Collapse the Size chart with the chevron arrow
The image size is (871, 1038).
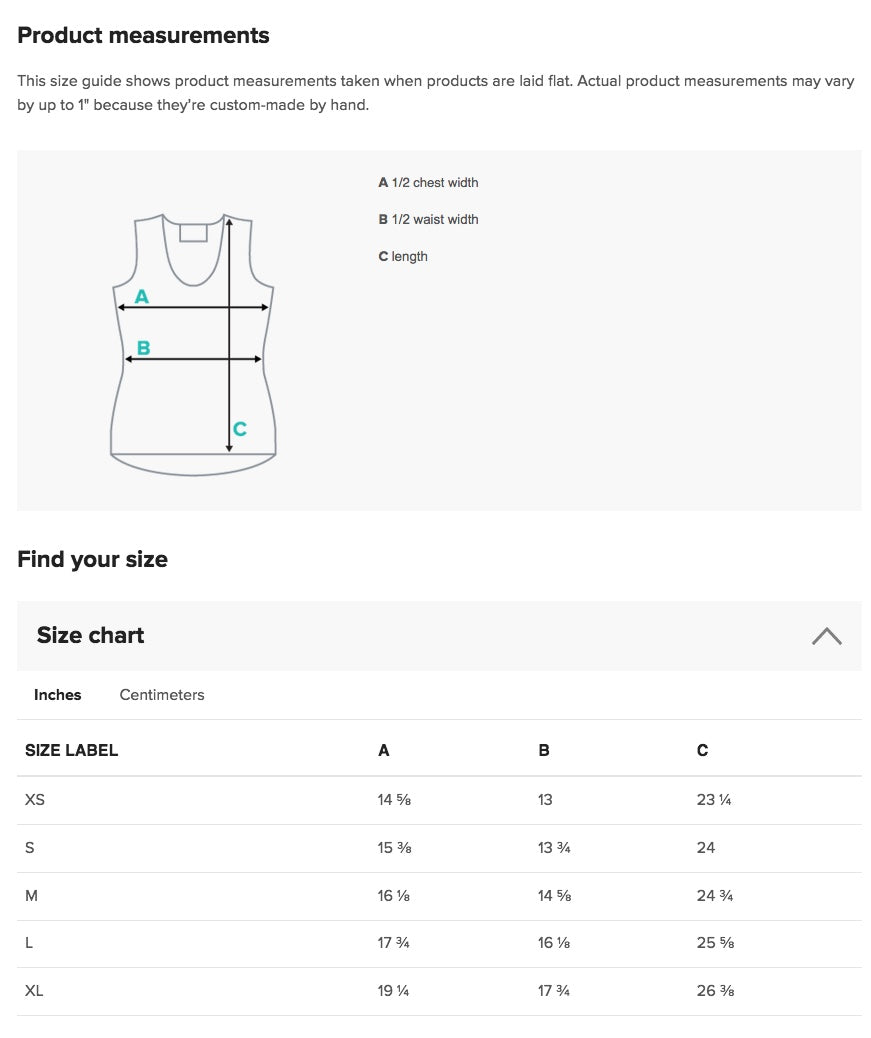coord(826,636)
